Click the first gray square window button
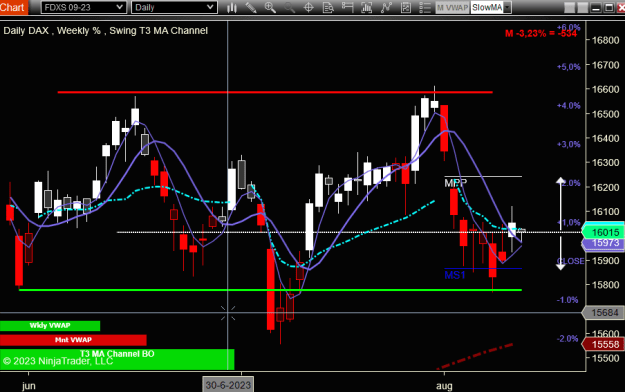Screen dimensions: 625x392 (570, 8)
